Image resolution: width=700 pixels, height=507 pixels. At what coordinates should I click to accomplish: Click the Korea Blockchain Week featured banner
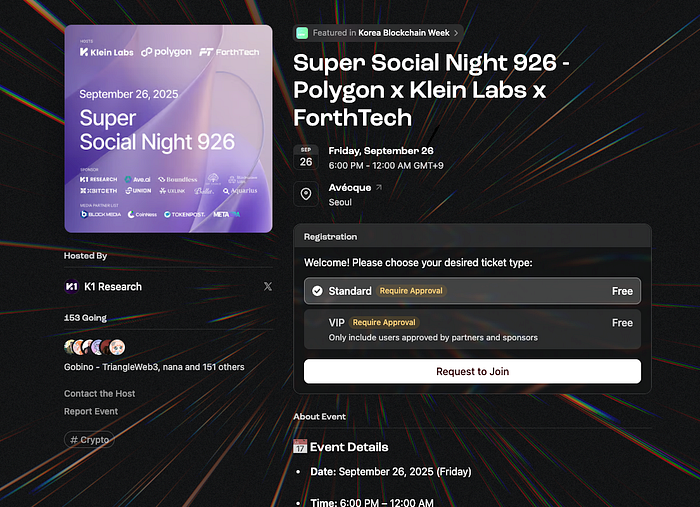click(x=378, y=33)
